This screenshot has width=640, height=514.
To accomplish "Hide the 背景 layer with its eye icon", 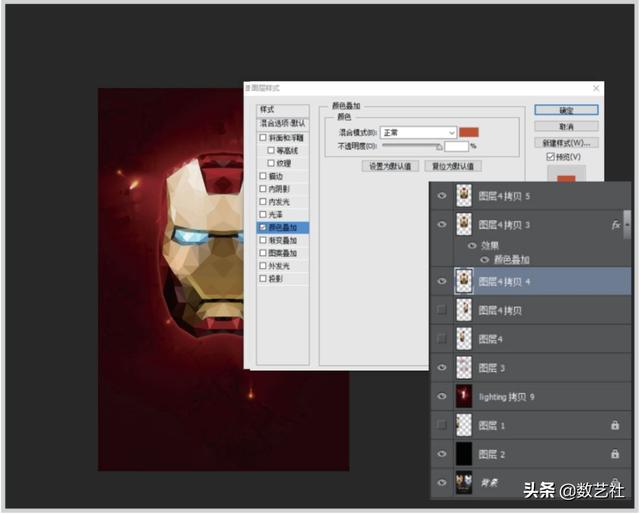I will [x=442, y=483].
